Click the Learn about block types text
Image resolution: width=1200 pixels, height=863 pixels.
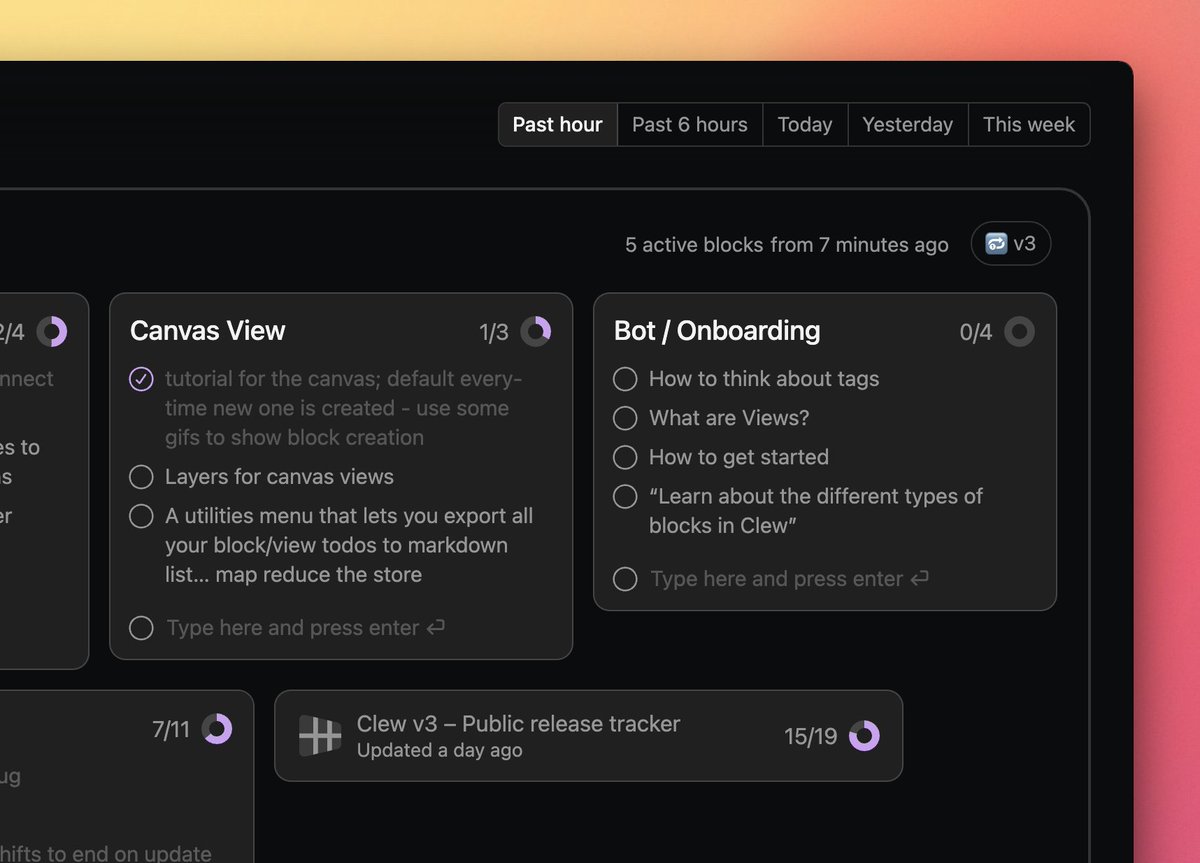(816, 511)
